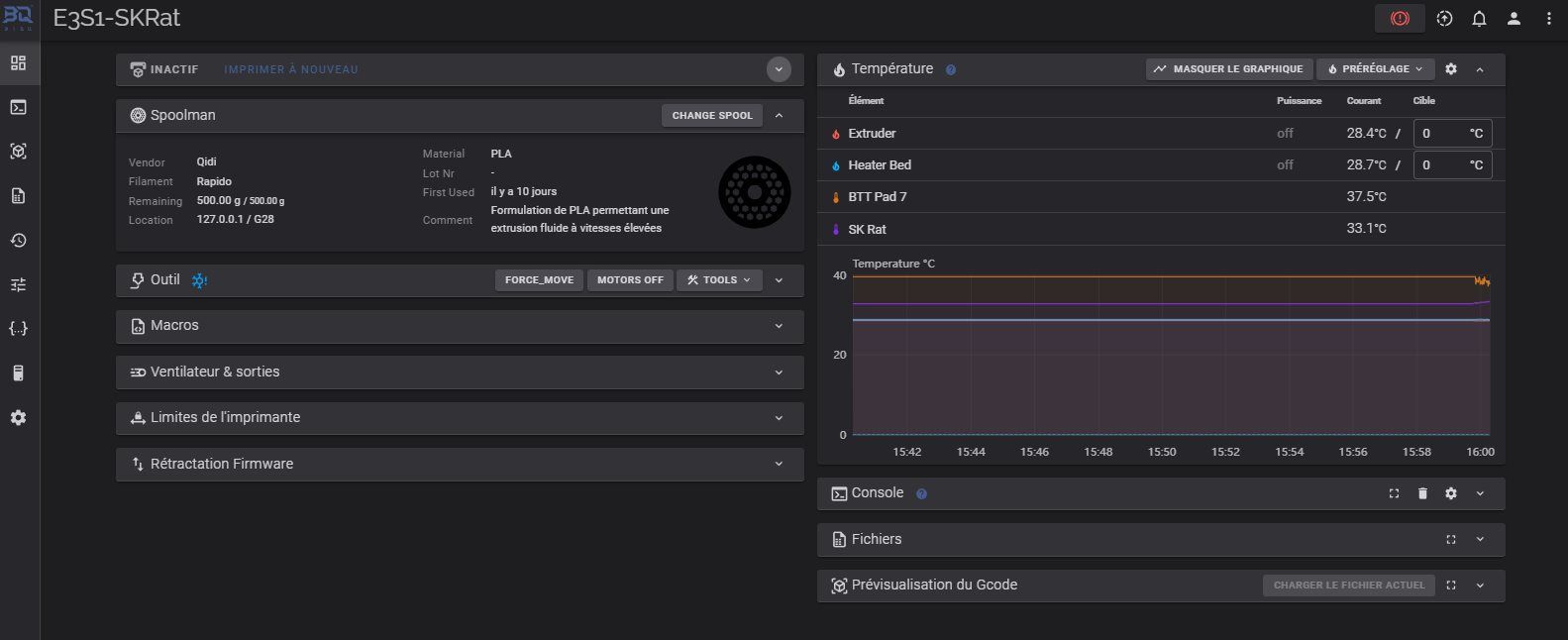Click Masquer le graphique button

pyautogui.click(x=1229, y=69)
